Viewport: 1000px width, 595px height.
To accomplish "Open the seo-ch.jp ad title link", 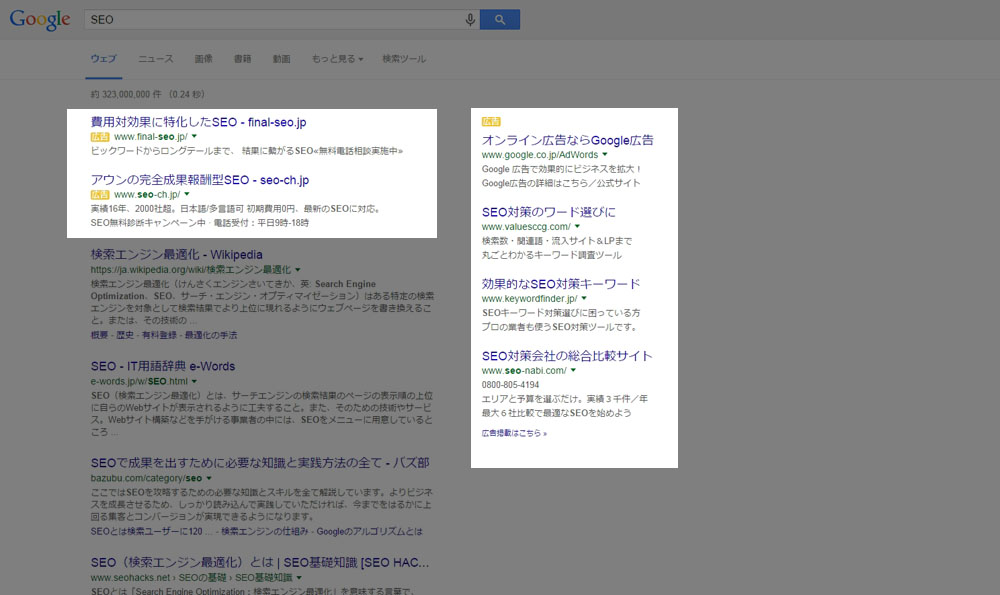I will [200, 180].
